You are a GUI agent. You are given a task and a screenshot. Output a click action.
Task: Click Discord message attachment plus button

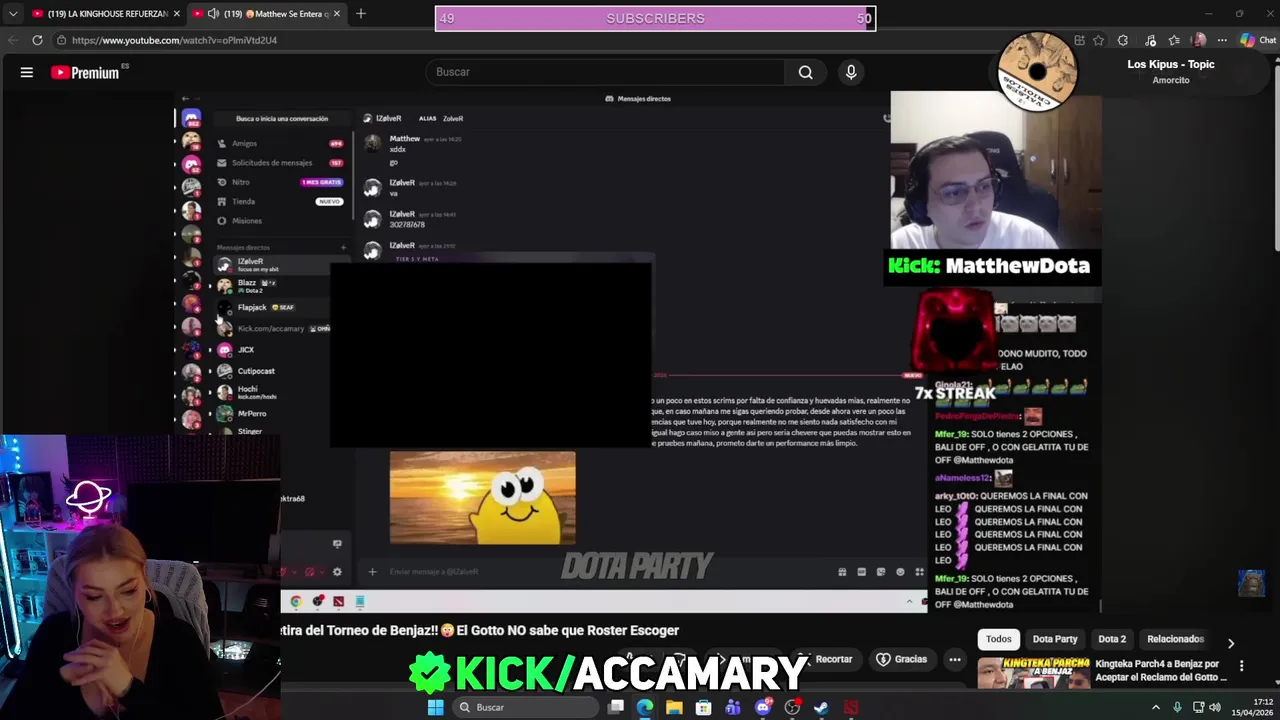372,572
